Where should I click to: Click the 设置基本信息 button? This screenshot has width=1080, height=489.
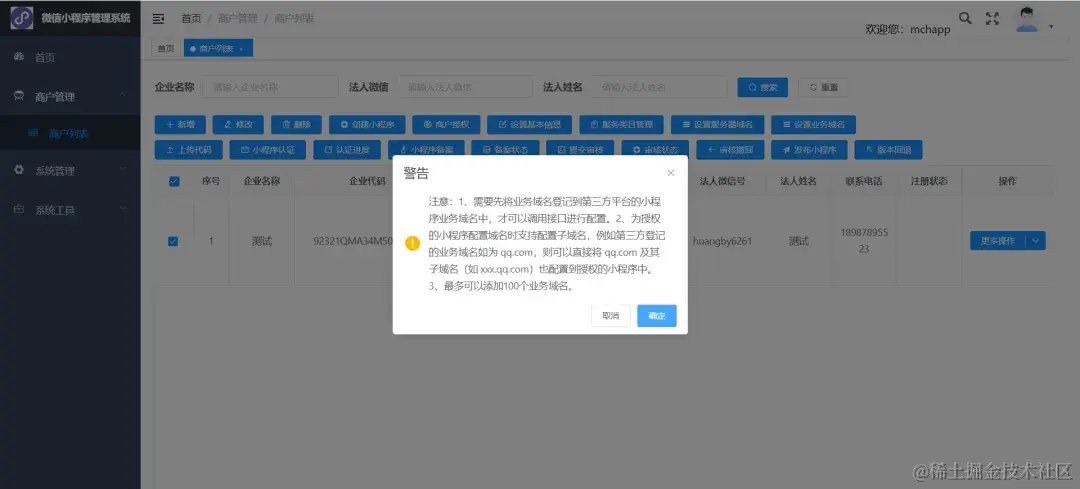pyautogui.click(x=530, y=125)
